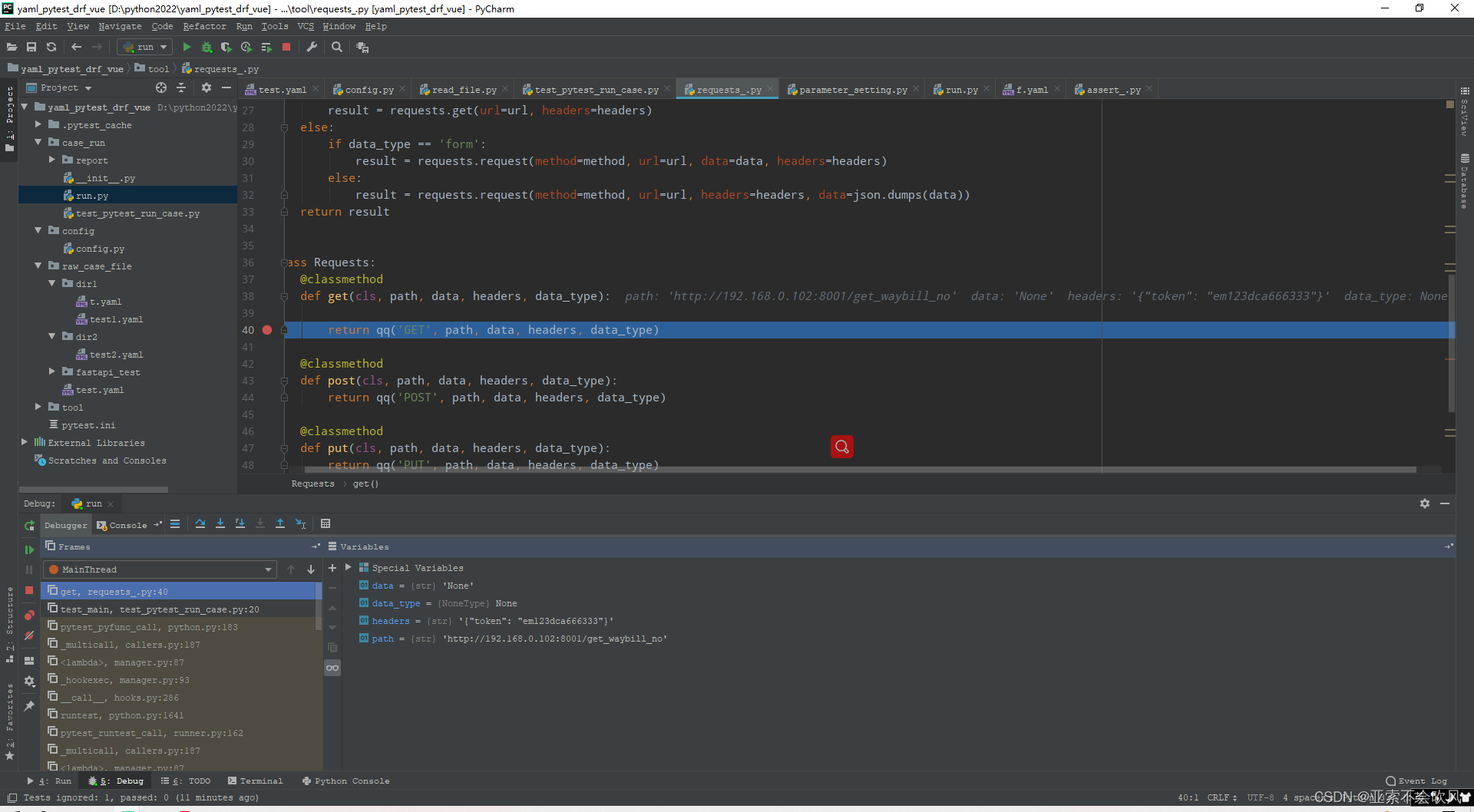Open the Terminal tool window
Screen dimensions: 1474x812
256,781
